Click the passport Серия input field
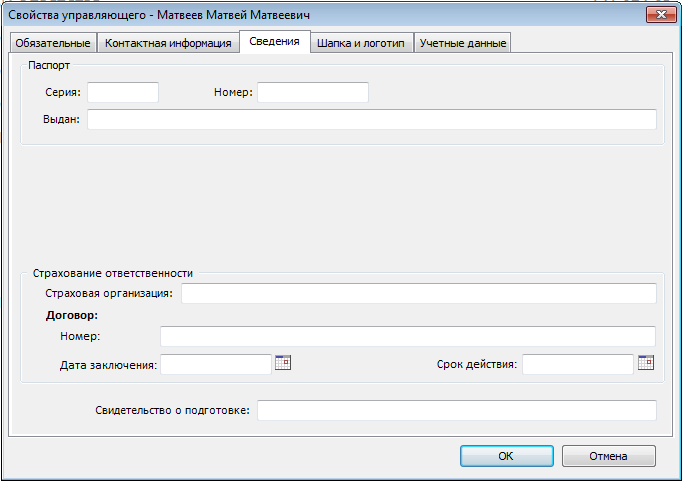683x482 pixels. [123, 92]
